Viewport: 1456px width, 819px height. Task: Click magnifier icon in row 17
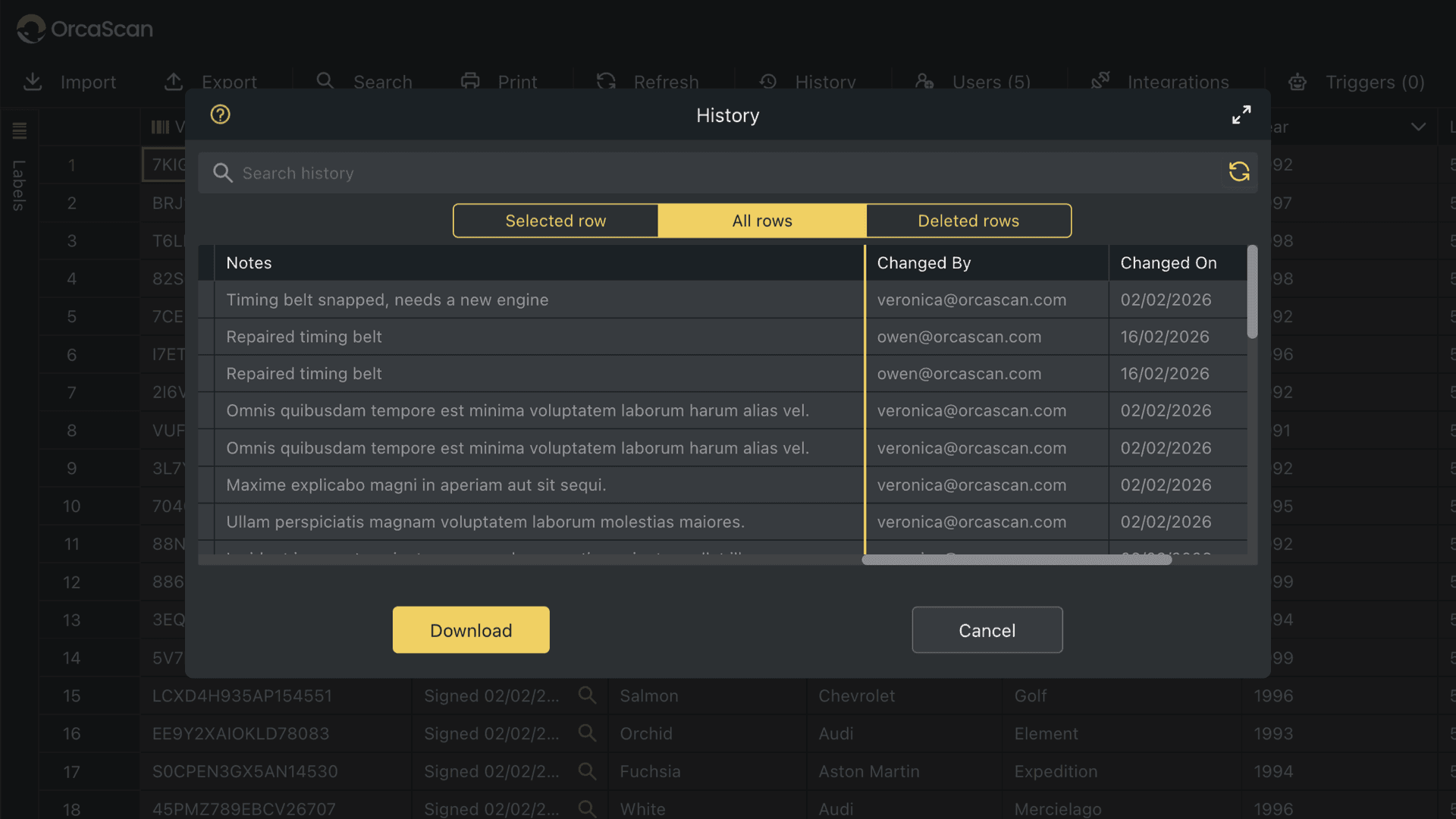click(587, 771)
